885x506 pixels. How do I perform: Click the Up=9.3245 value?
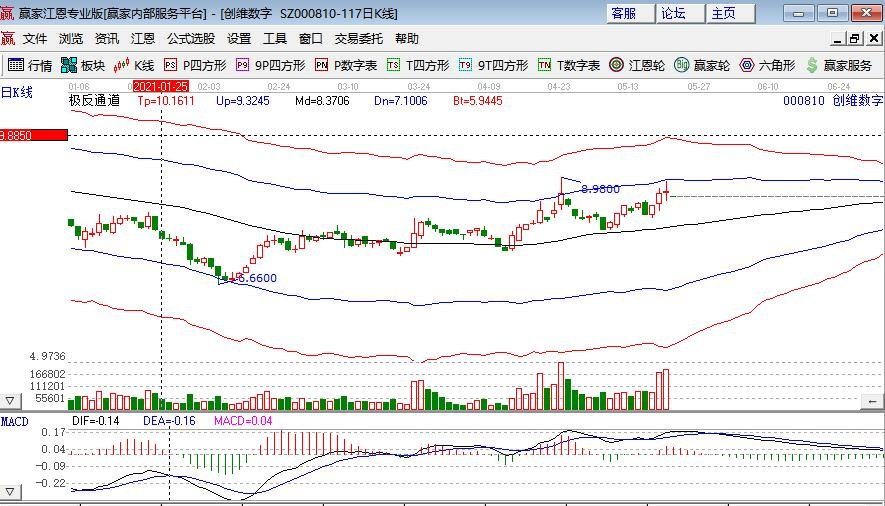tap(243, 101)
